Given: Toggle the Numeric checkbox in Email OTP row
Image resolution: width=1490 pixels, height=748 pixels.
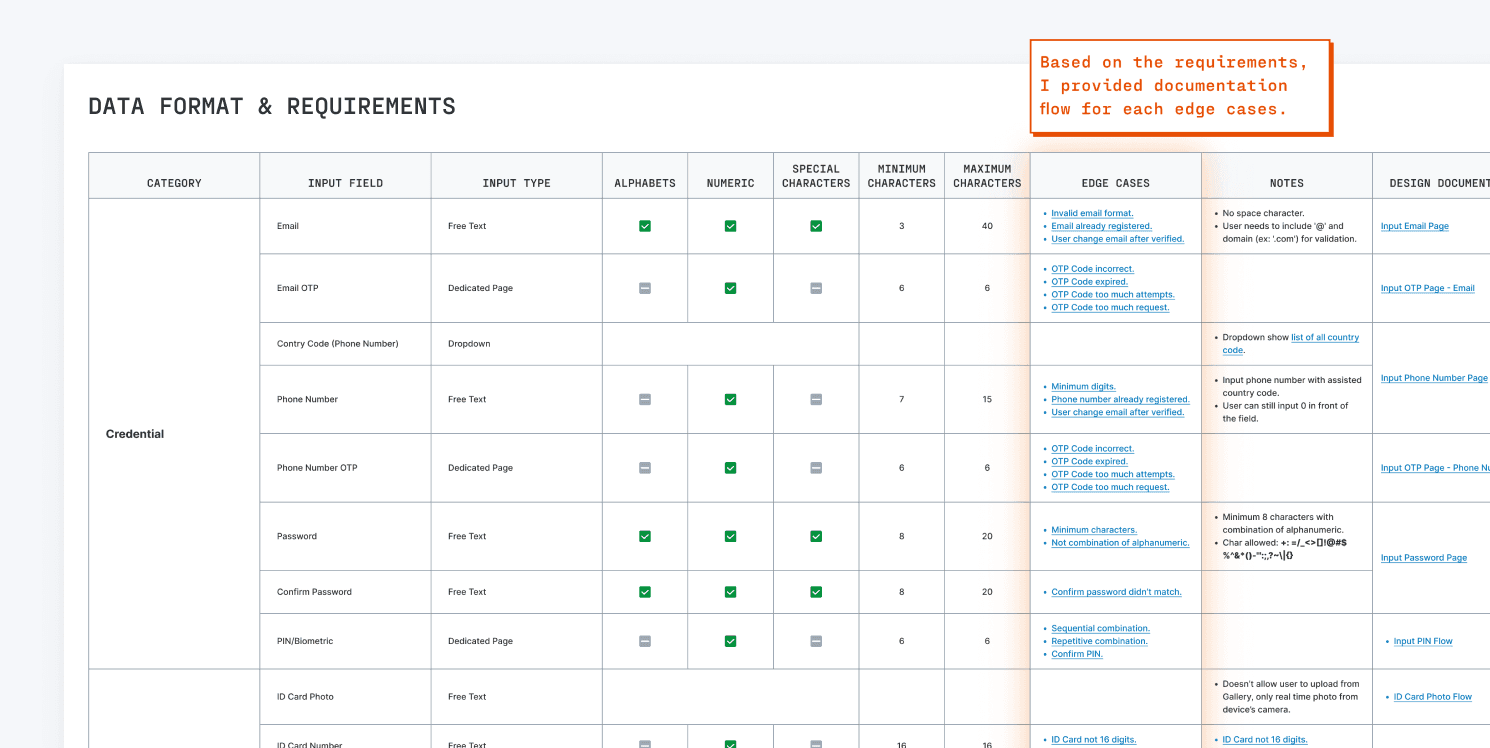Looking at the screenshot, I should pyautogui.click(x=730, y=288).
